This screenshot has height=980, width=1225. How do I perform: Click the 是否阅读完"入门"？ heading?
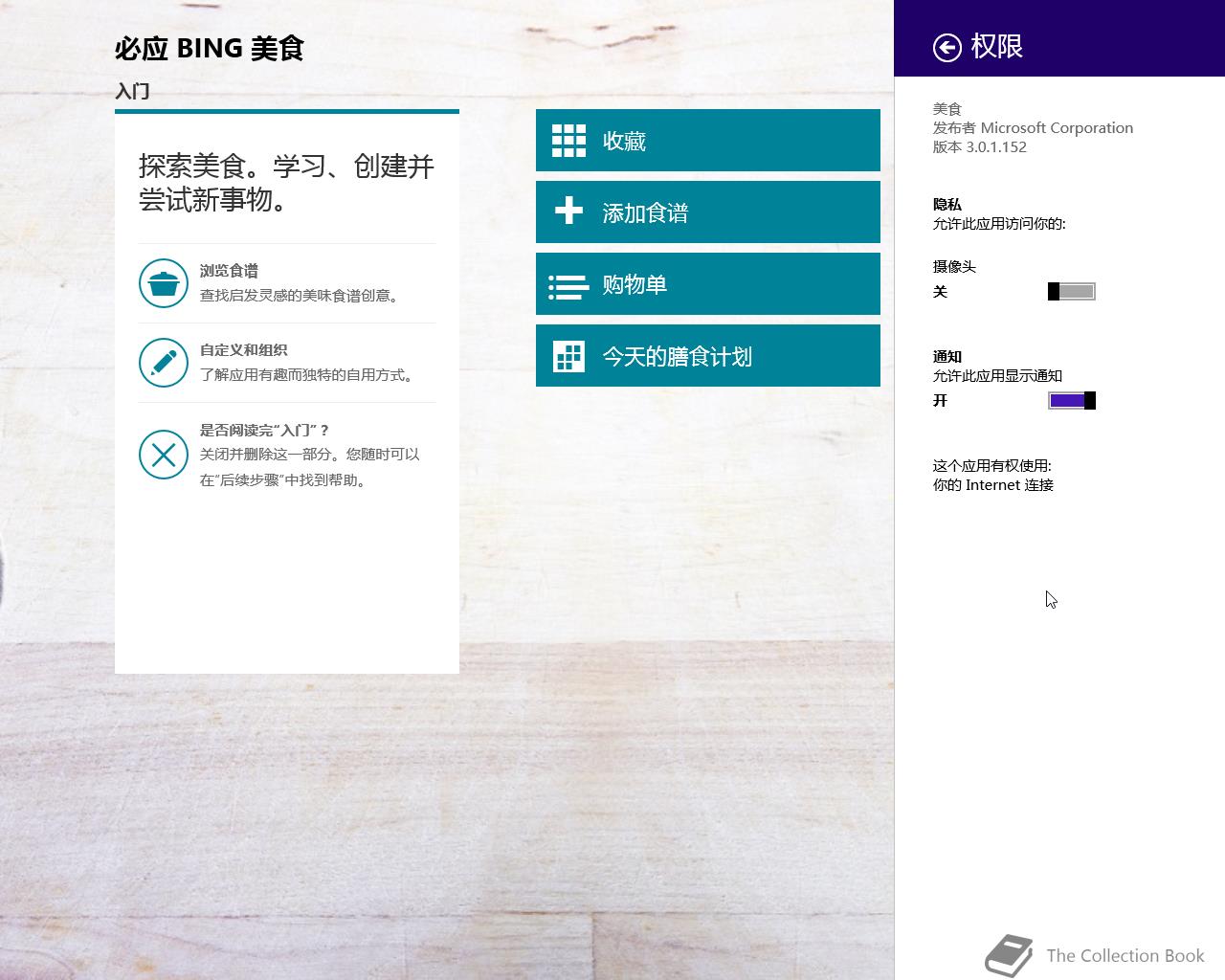pyautogui.click(x=264, y=430)
